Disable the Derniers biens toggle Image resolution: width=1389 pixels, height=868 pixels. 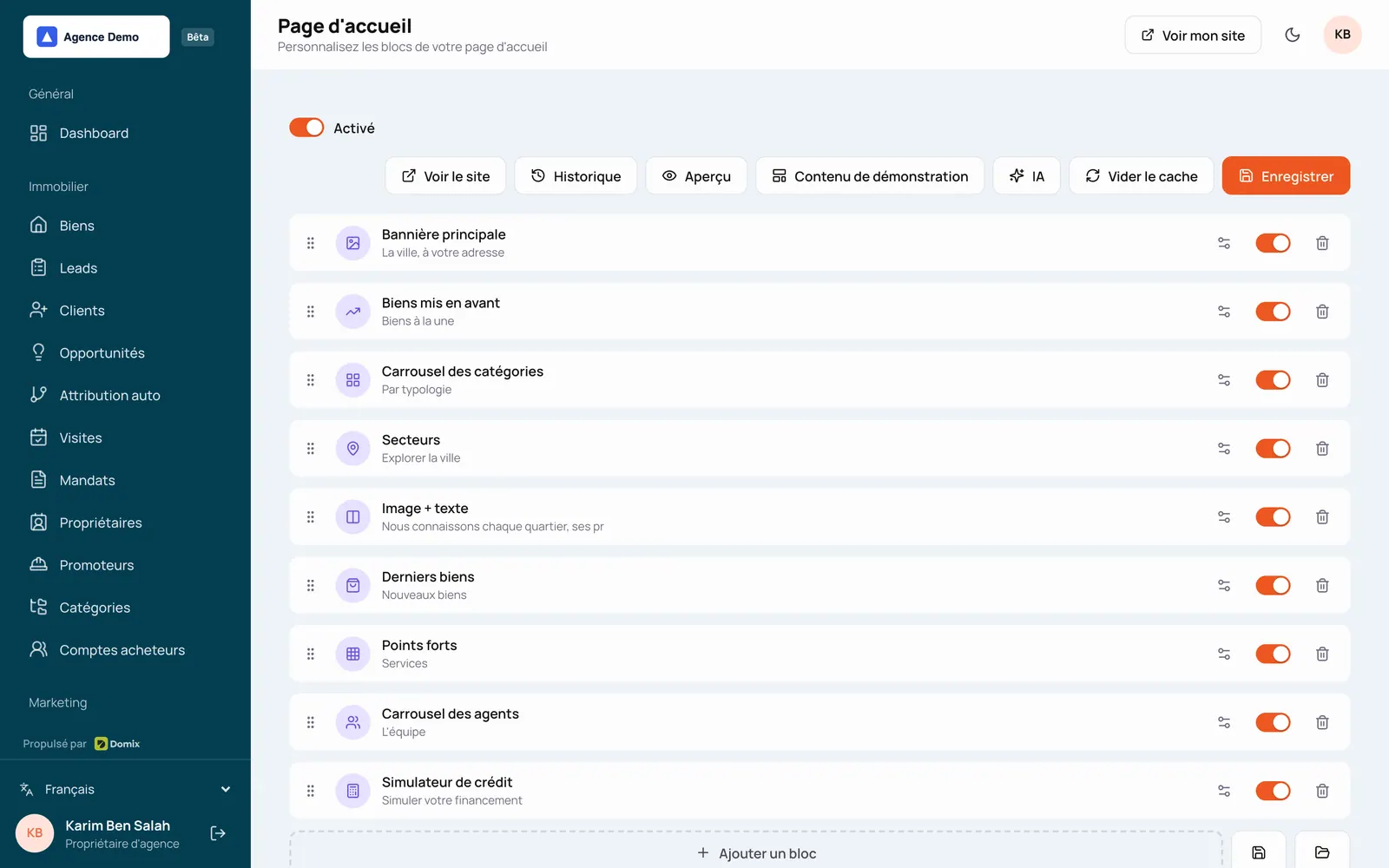[1273, 586]
